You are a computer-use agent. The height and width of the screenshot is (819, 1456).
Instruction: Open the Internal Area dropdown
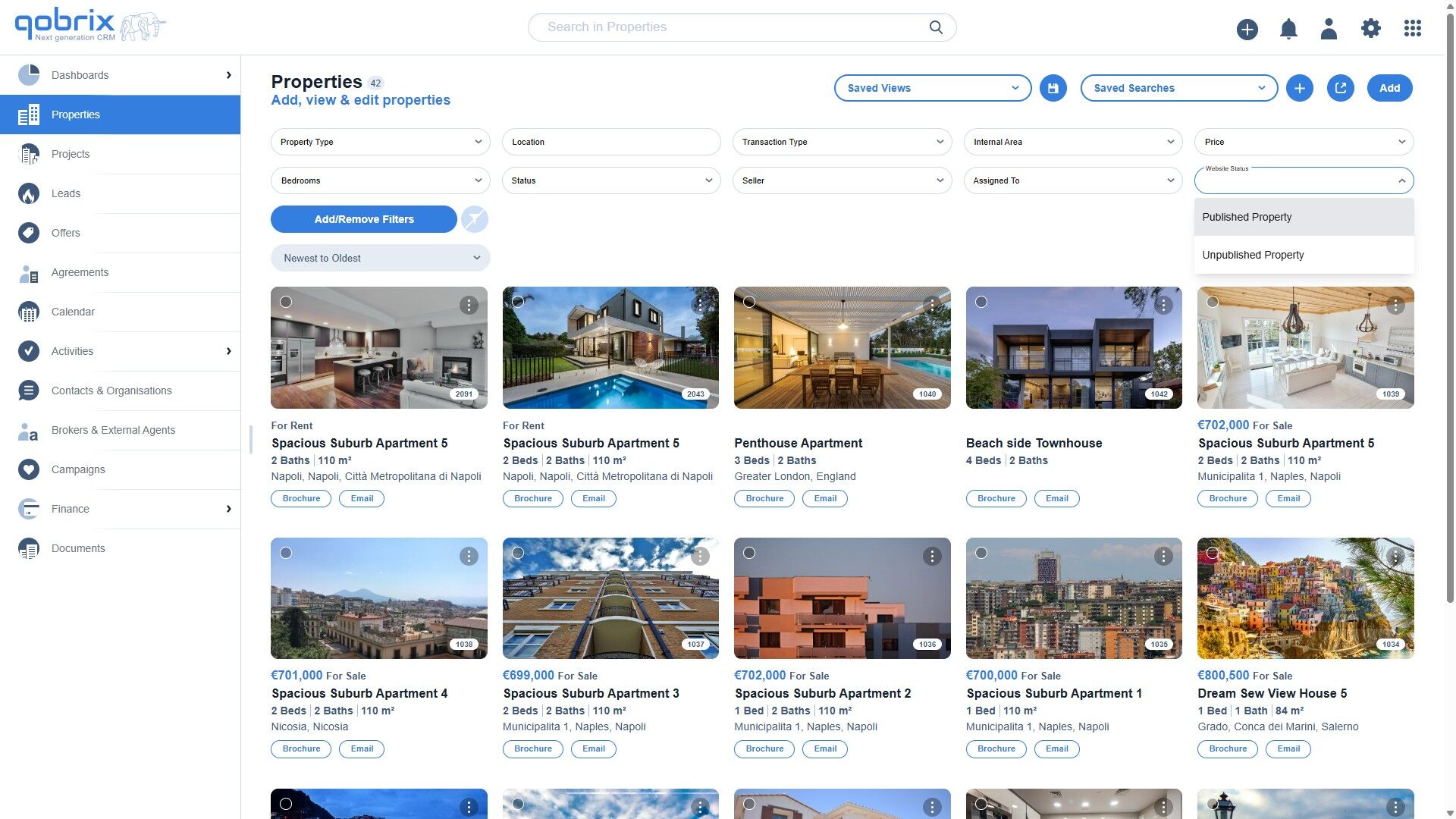pos(1073,142)
